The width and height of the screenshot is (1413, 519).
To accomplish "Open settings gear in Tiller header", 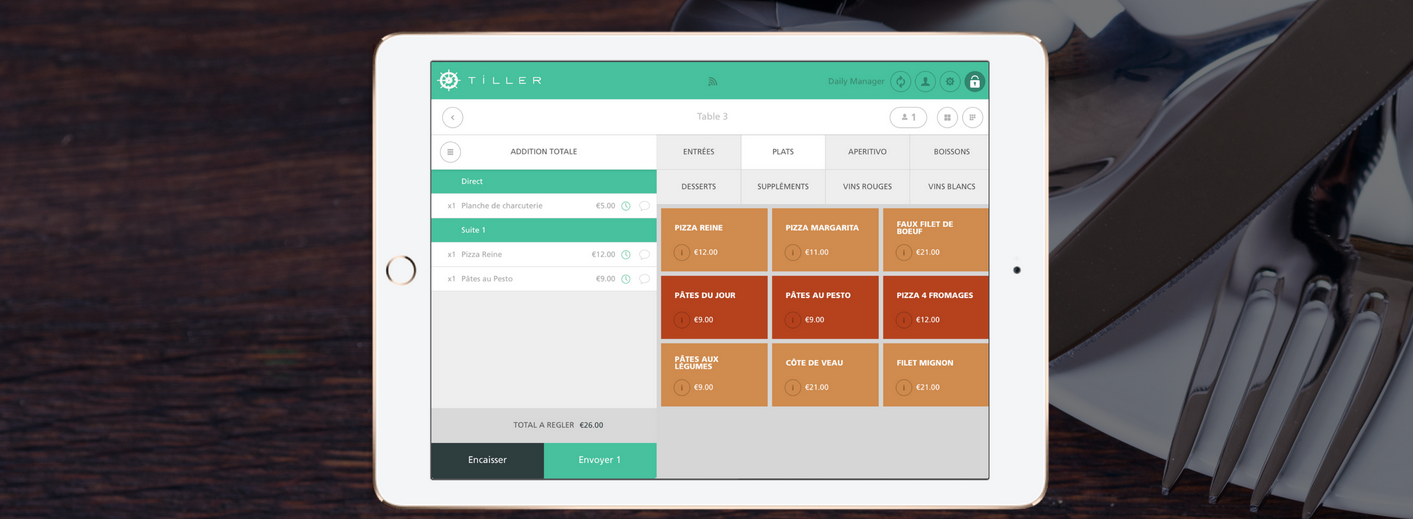I will (950, 81).
